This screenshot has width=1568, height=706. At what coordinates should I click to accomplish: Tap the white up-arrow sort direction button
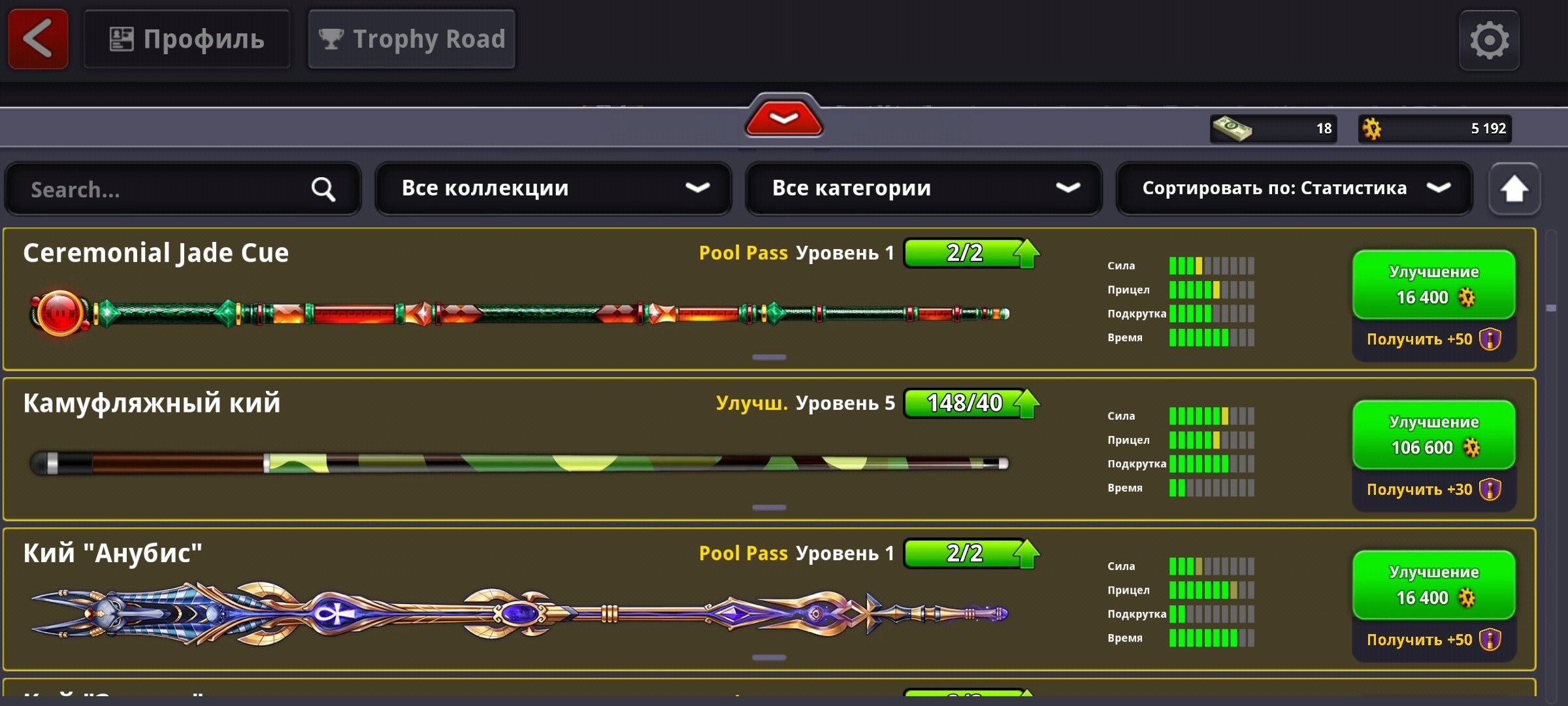[1514, 190]
